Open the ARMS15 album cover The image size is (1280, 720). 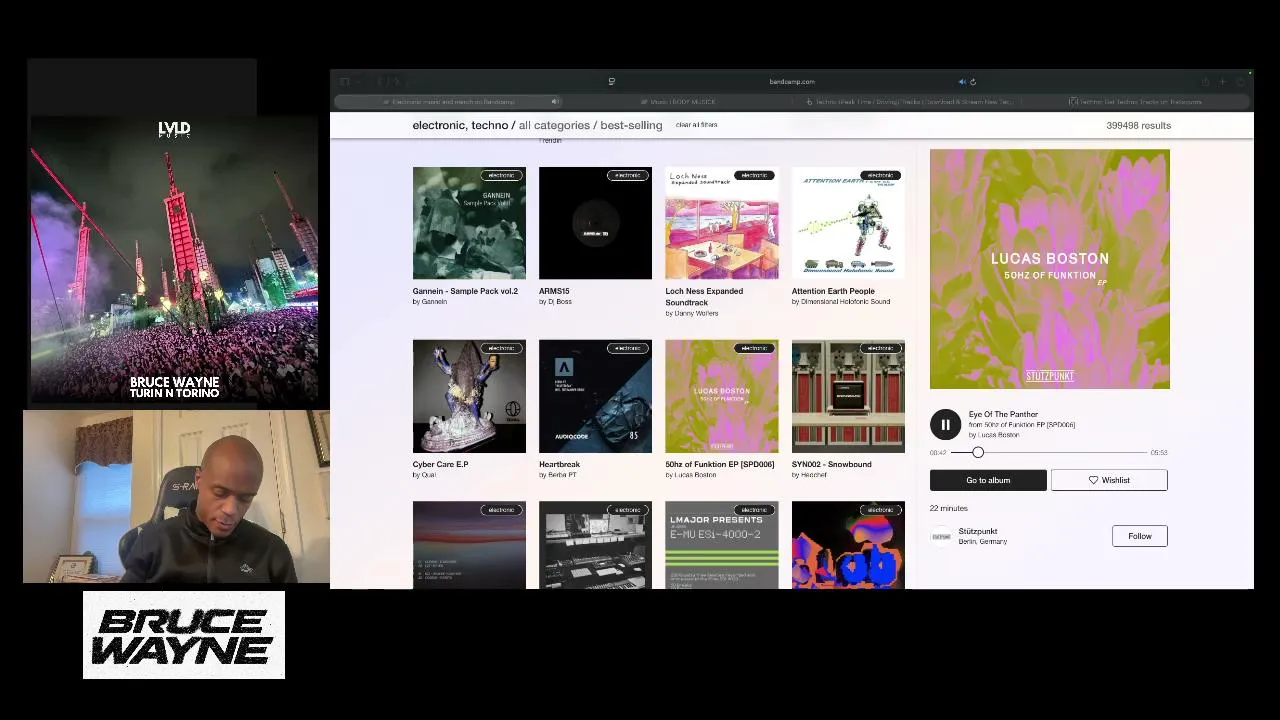[x=595, y=223]
